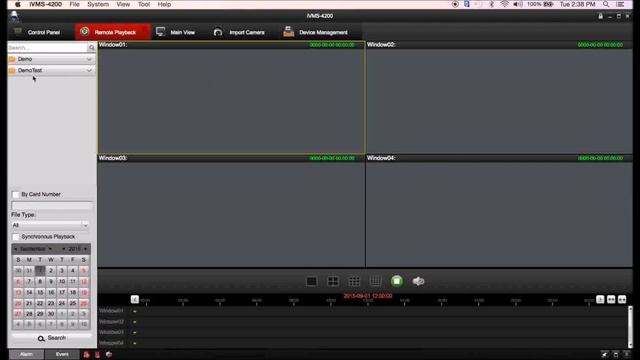This screenshot has height=360, width=640.
Task: Open the Main View tab
Action: (176, 32)
